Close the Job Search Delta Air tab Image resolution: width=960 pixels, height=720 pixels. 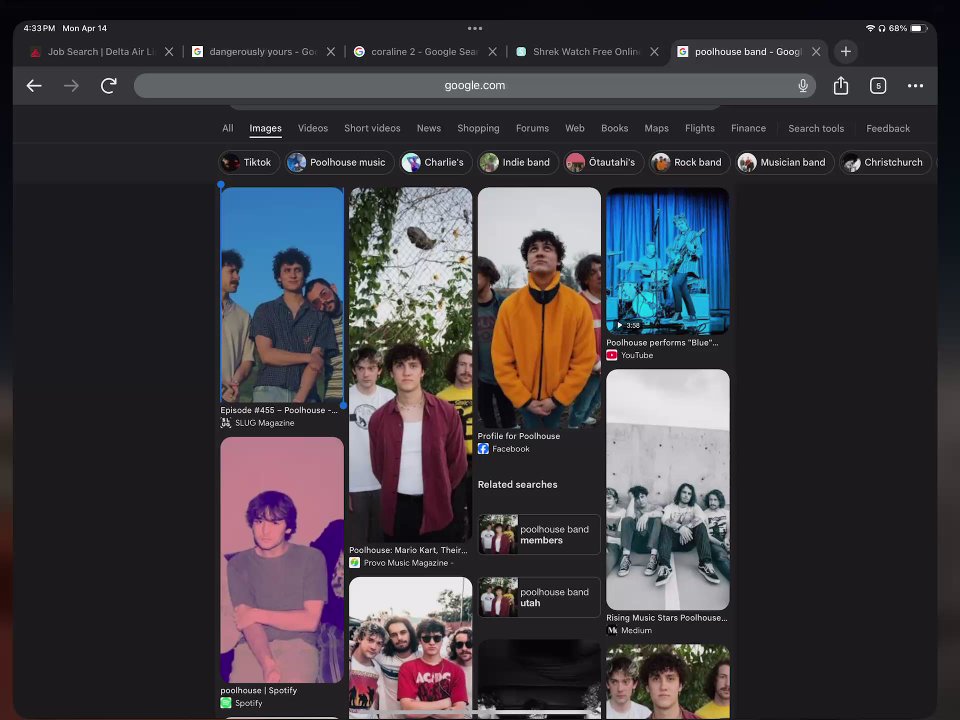(169, 51)
